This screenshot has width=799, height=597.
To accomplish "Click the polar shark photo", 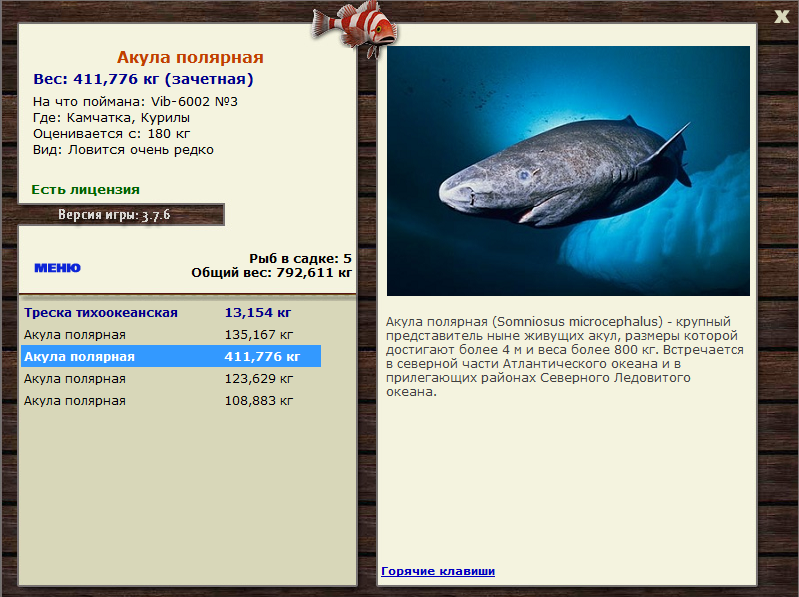I will (568, 171).
